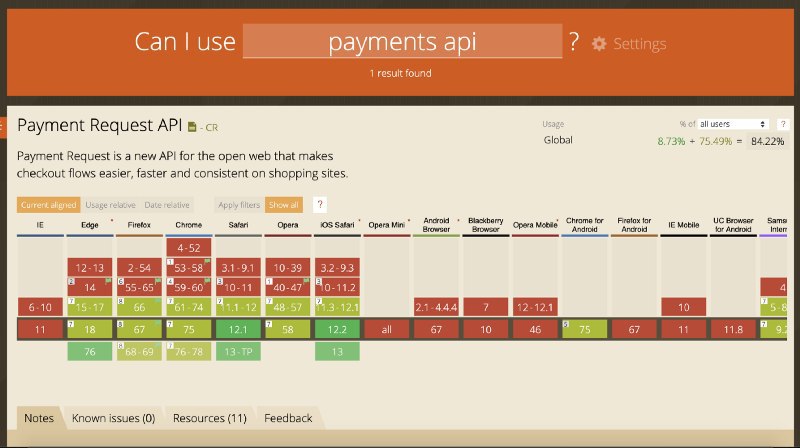Image resolution: width=800 pixels, height=448 pixels.
Task: Click the Payment Request API title
Action: [x=99, y=125]
